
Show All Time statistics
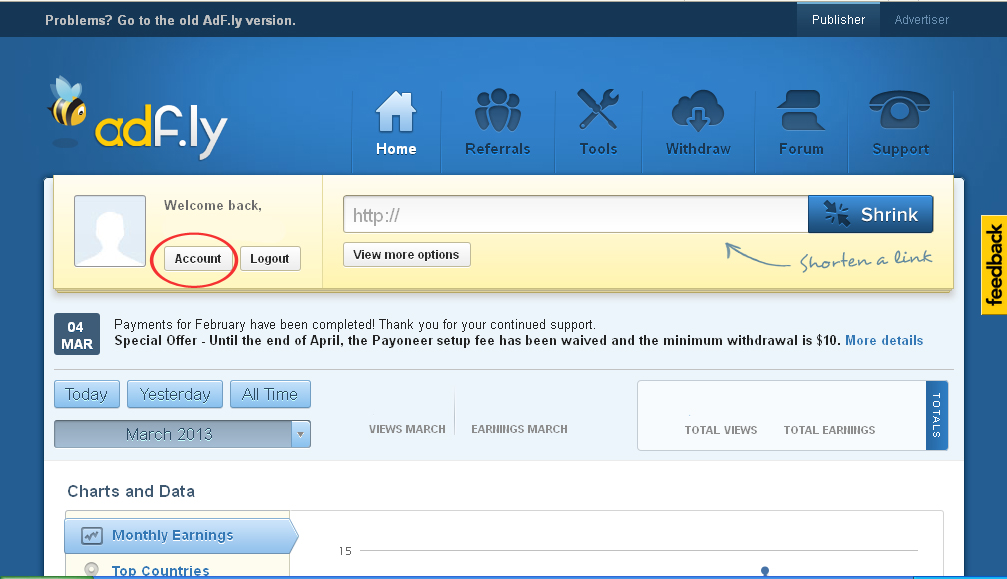270,394
